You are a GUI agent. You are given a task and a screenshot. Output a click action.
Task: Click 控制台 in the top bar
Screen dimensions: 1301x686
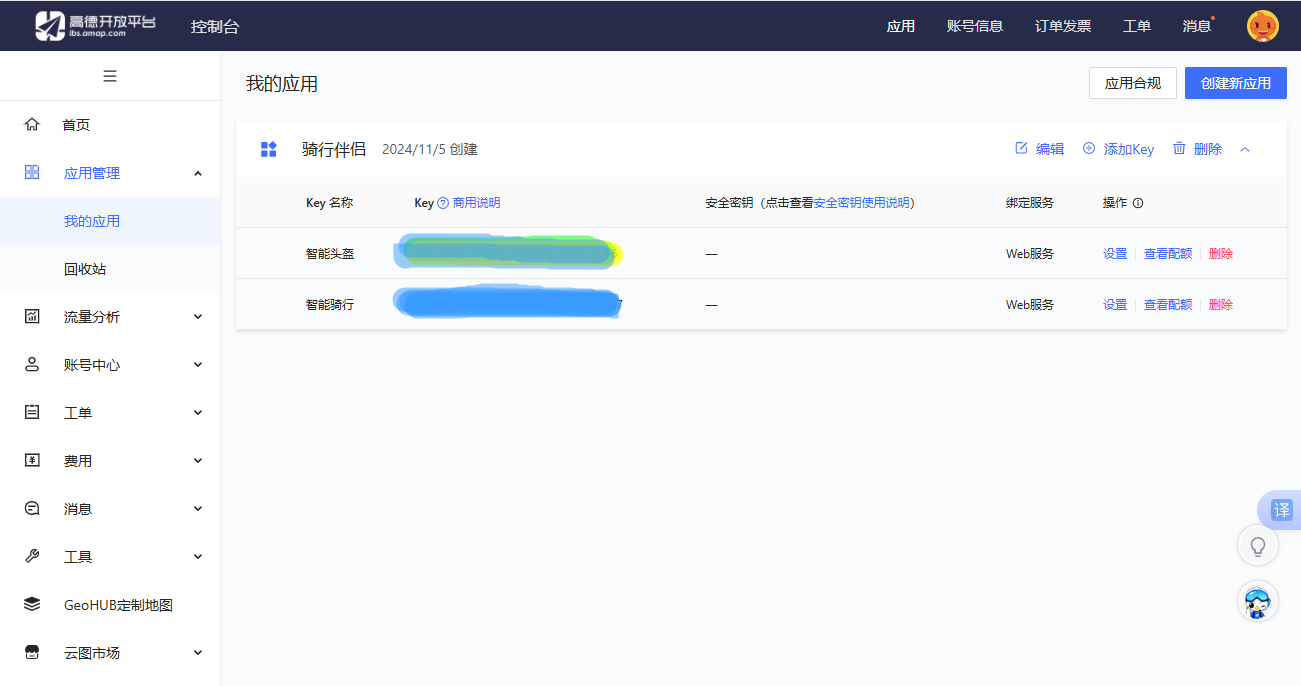coord(215,27)
